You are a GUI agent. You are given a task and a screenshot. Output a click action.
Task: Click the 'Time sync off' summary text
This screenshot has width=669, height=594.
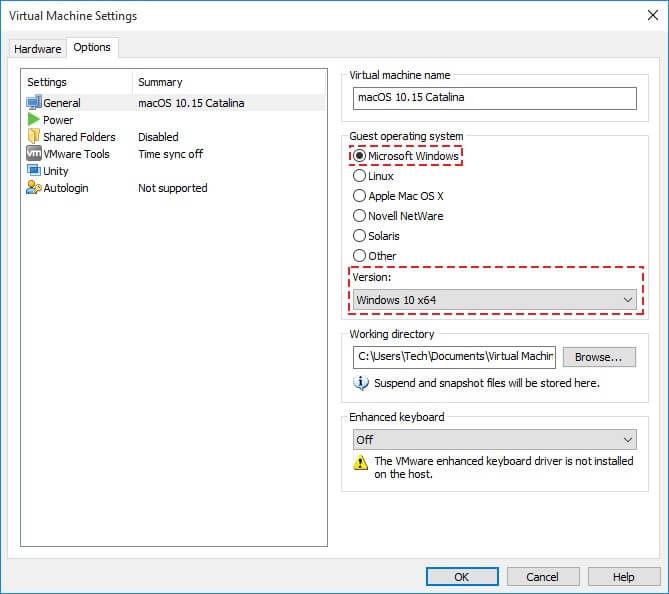[x=171, y=154]
